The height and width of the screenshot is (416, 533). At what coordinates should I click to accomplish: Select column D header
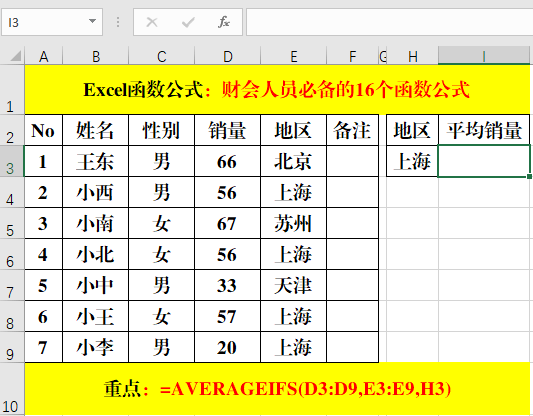(x=227, y=56)
